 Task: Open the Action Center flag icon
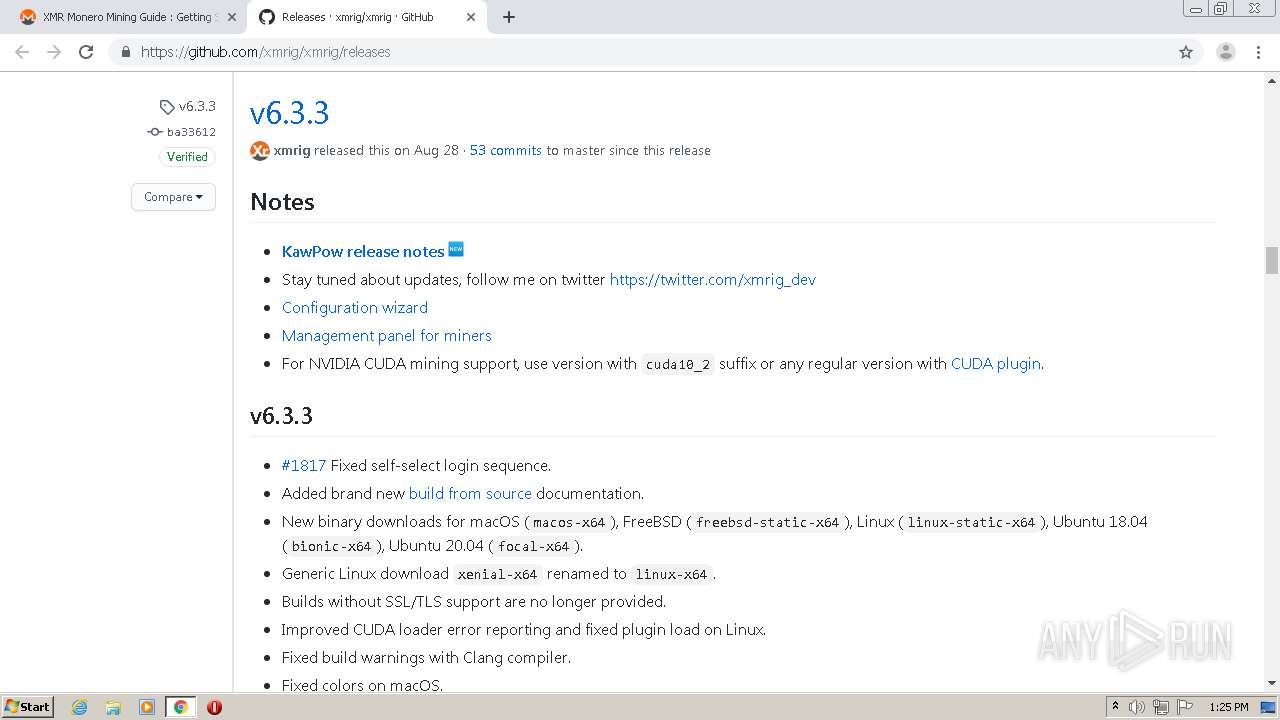coord(1185,707)
